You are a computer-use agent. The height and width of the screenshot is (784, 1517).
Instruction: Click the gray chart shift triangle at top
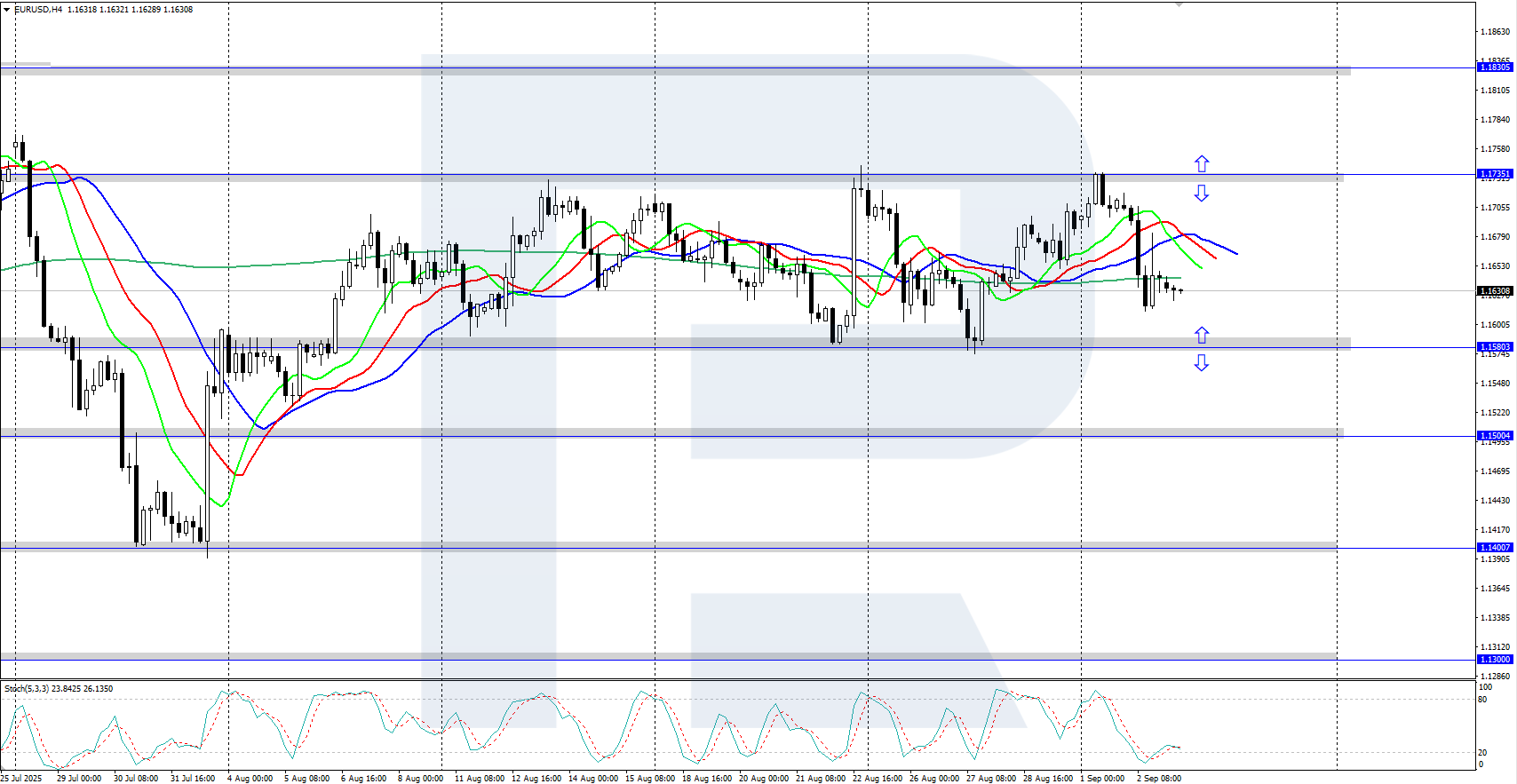click(x=1179, y=4)
